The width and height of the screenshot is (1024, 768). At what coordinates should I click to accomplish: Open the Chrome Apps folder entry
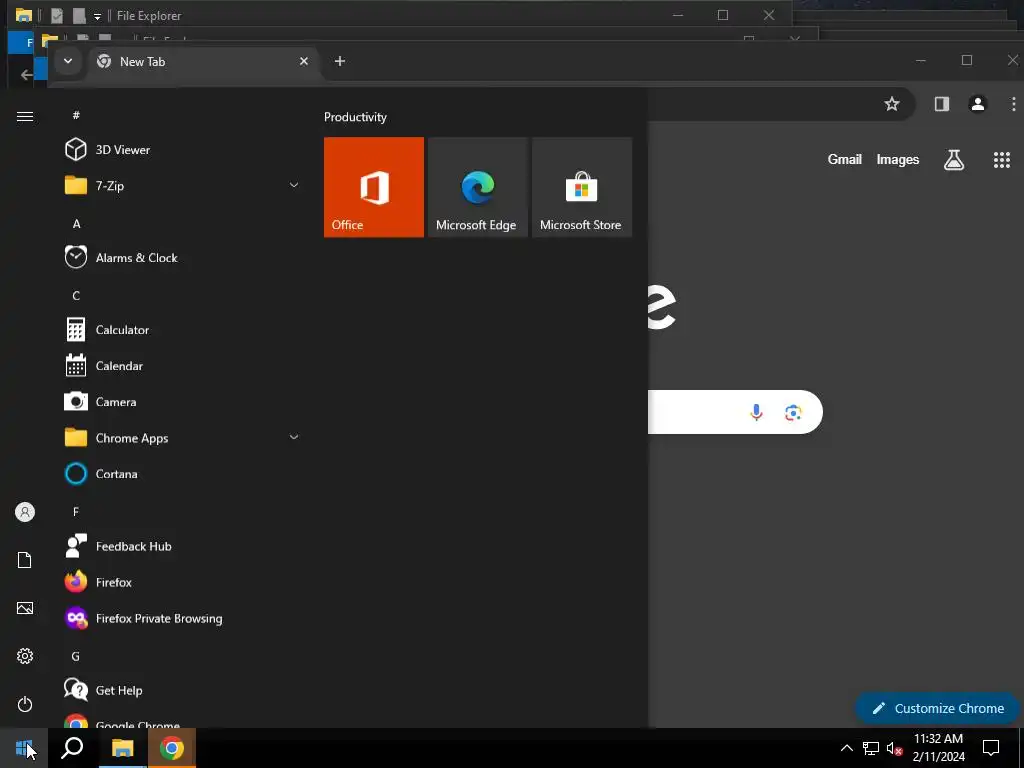183,438
